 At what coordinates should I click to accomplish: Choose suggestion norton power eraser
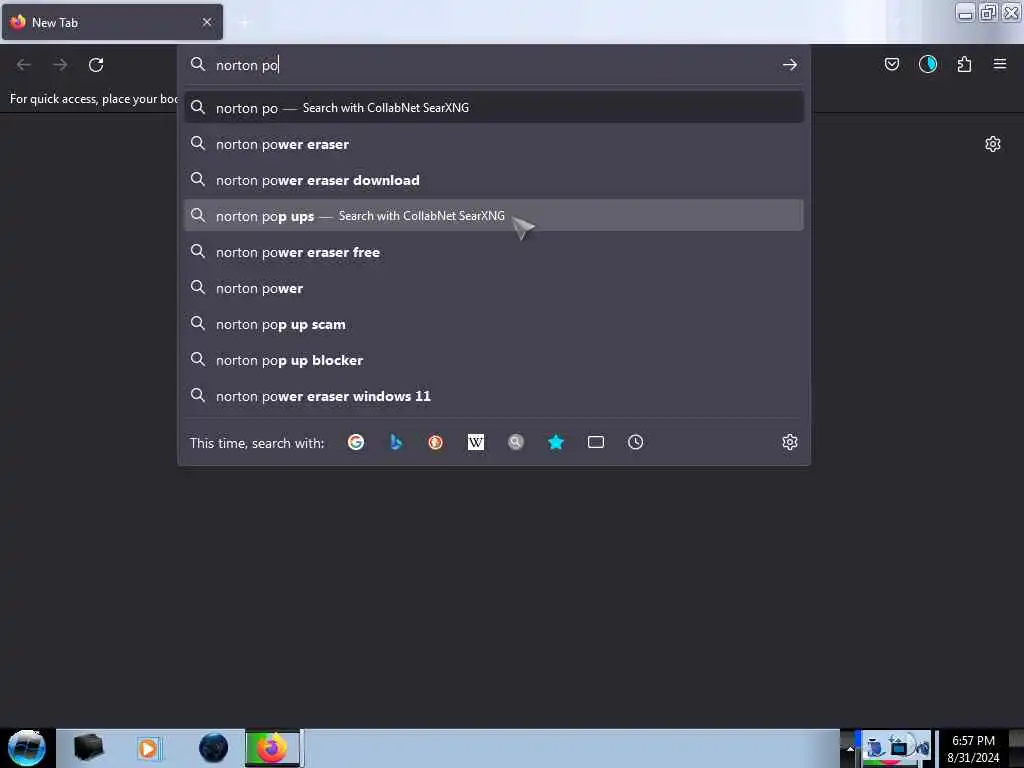pyautogui.click(x=494, y=144)
